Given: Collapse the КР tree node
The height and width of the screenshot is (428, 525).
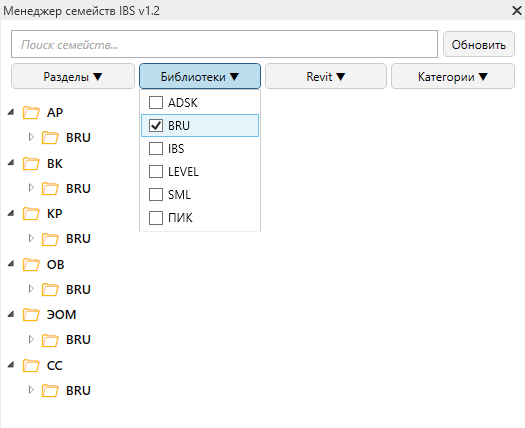Looking at the screenshot, I should coord(11,213).
